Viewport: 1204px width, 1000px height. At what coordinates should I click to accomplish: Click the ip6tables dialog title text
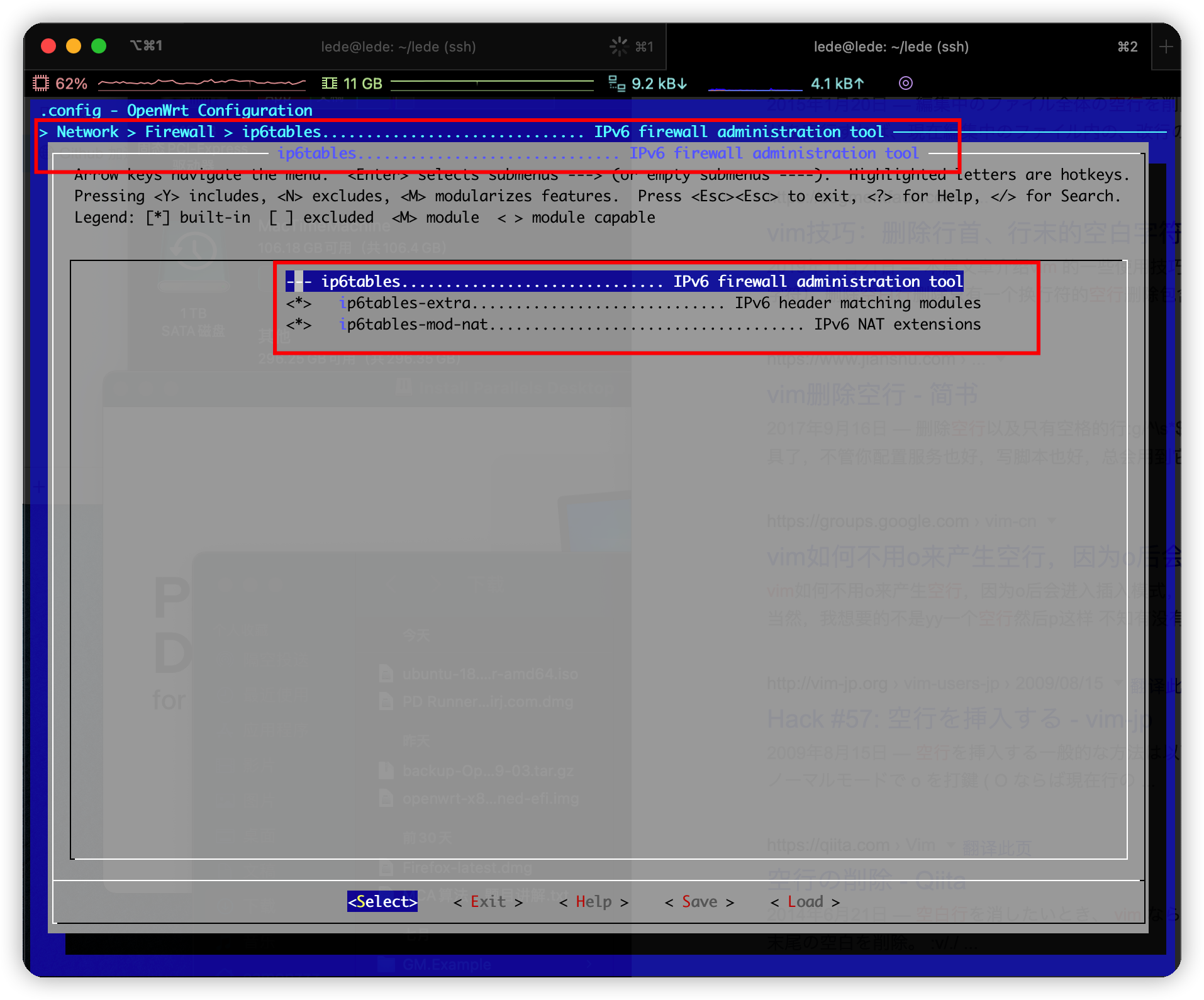pos(598,153)
